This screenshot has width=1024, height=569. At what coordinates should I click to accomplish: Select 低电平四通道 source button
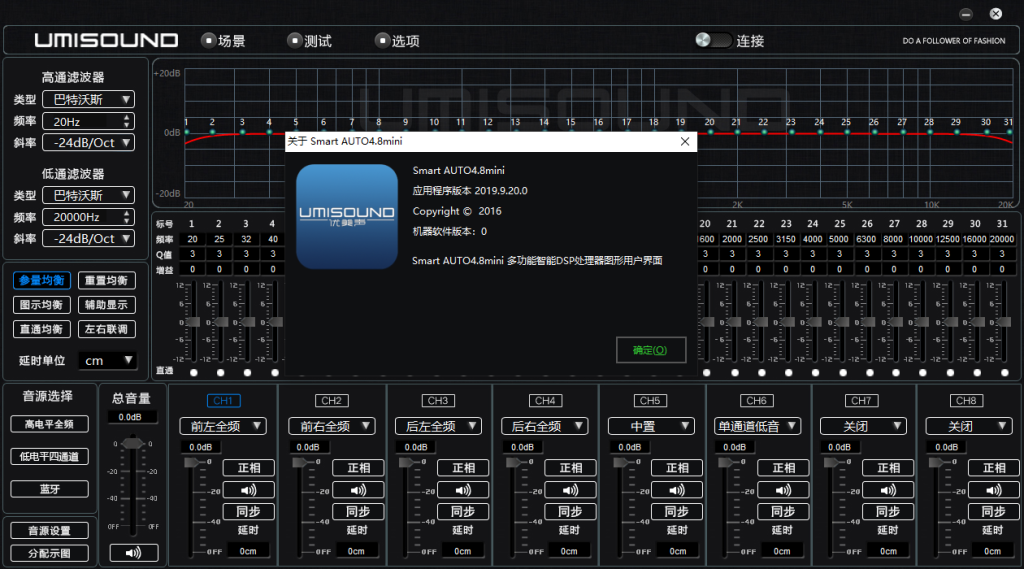pyautogui.click(x=50, y=457)
